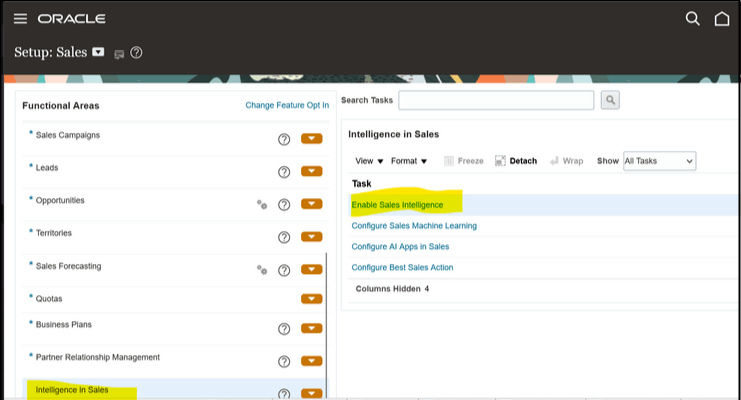Select Sales Campaigns functional area
The image size is (741, 400).
(68, 135)
